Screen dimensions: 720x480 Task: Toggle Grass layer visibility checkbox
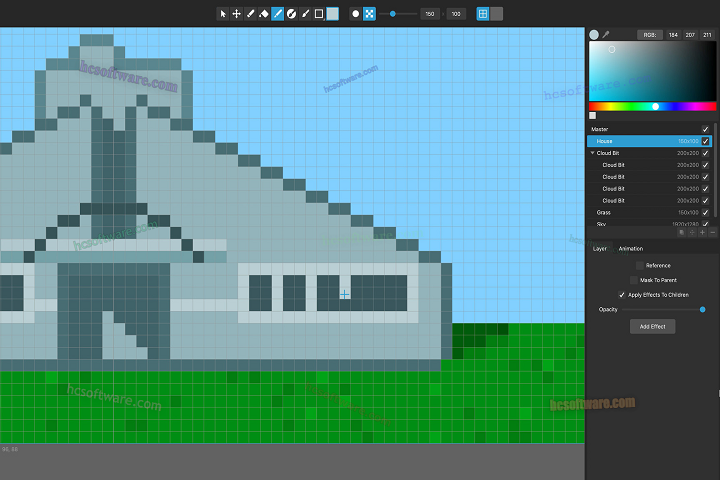point(706,213)
